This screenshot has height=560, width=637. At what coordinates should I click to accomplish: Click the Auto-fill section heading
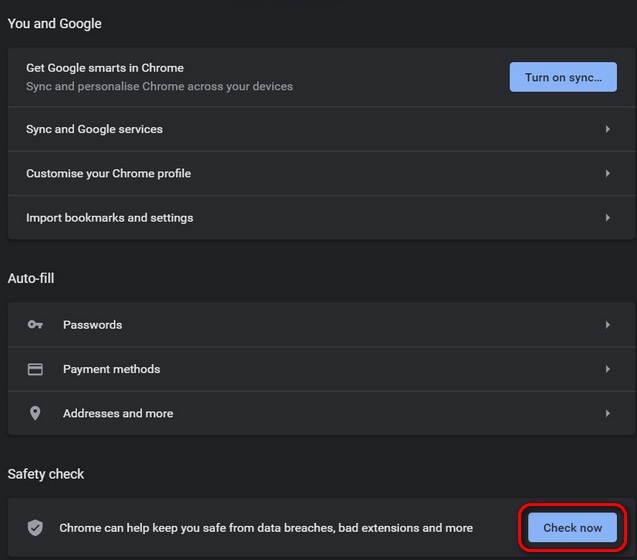pos(31,278)
